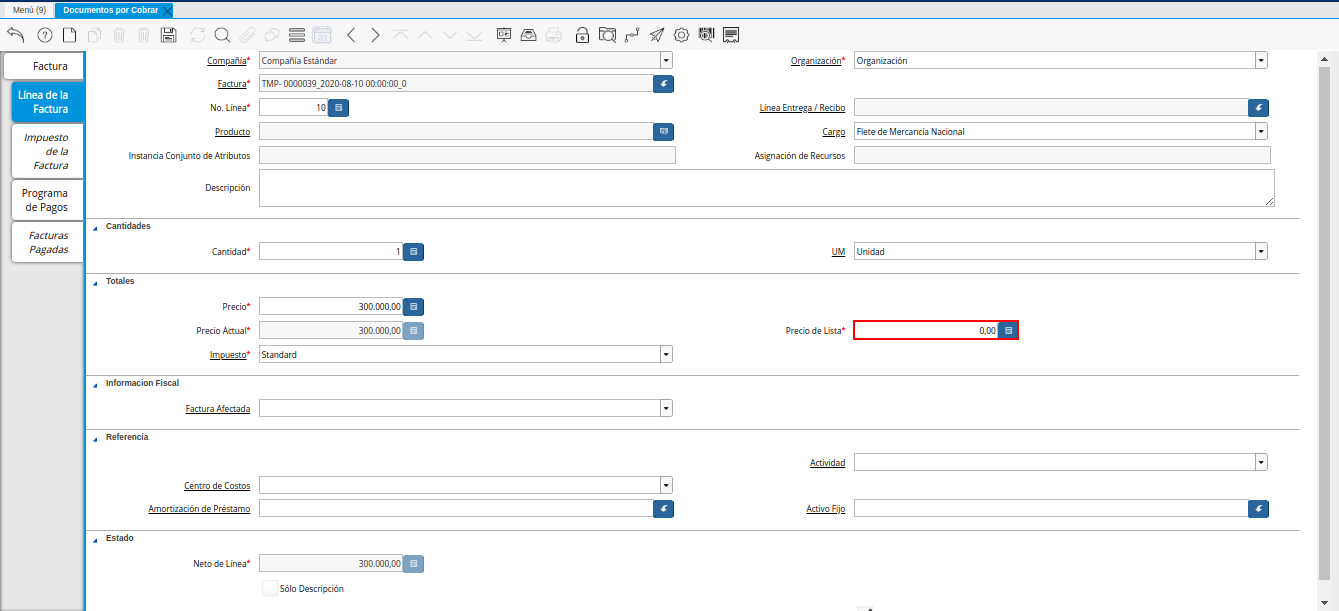Expand the Cargo dropdown

(x=1260, y=132)
